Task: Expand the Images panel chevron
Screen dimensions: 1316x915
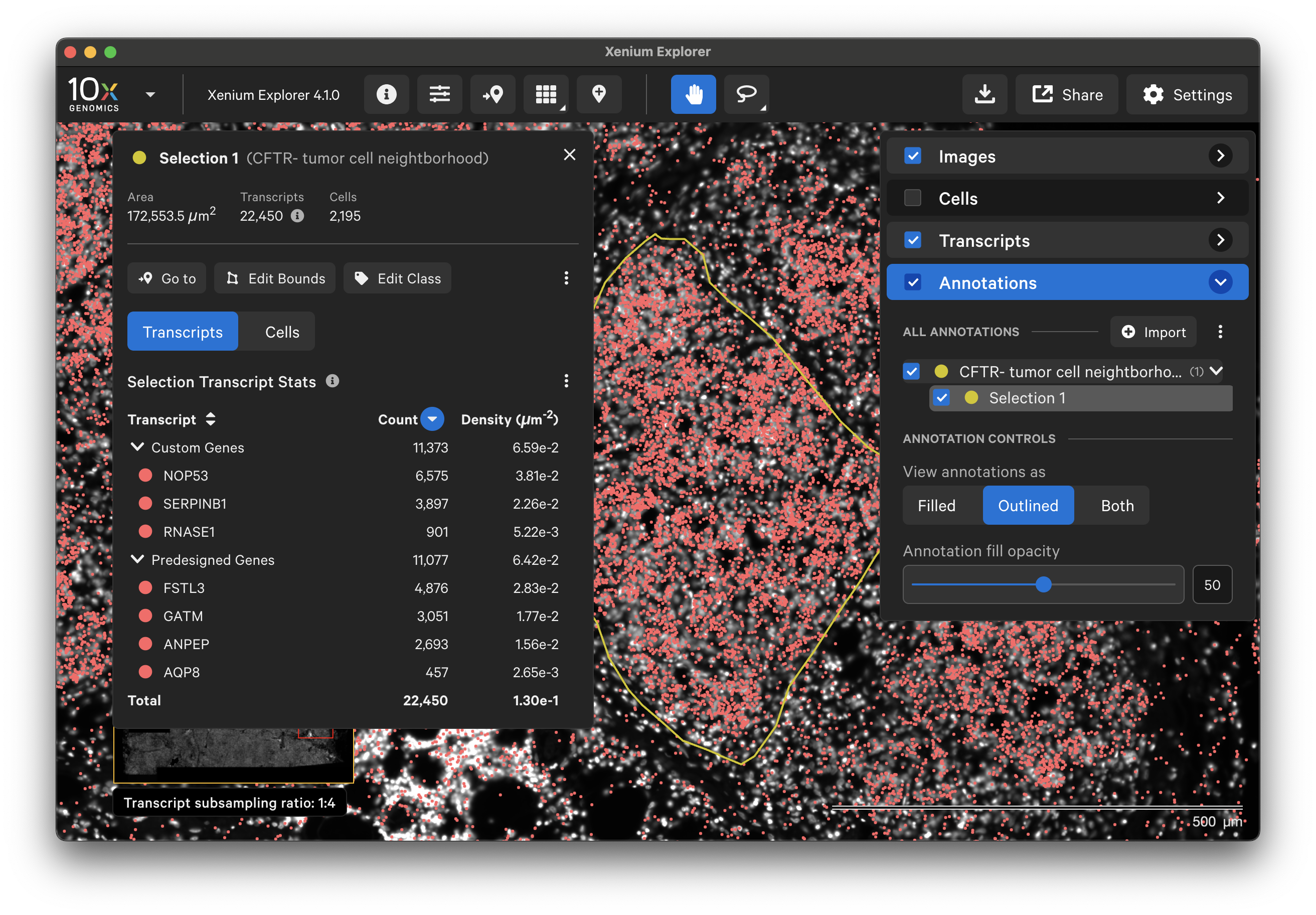Action: [x=1220, y=156]
